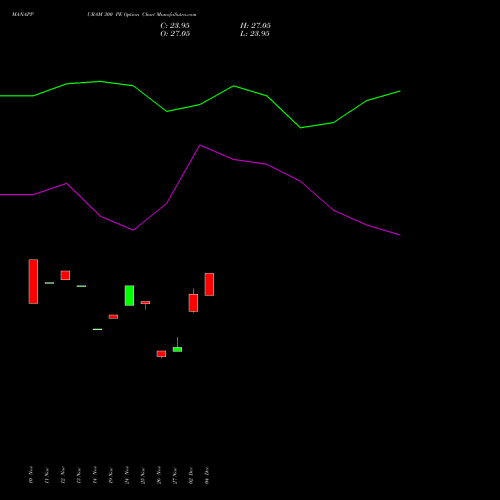
Task: Select the red candle above 02 Dec
Action: pos(193,302)
